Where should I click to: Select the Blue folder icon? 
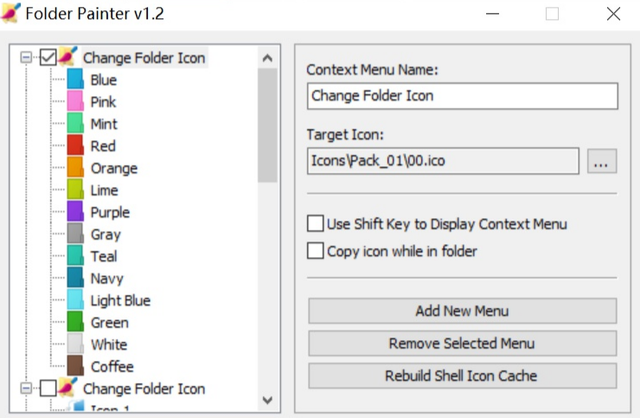click(x=76, y=79)
